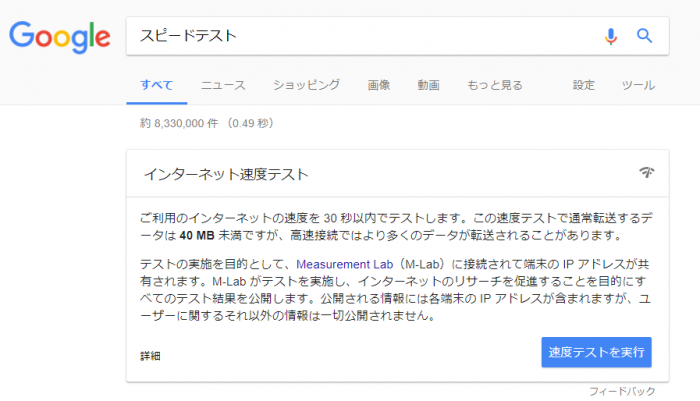Viewport: 700px width, 401px height.
Task: Open the ショッピング tab
Action: (307, 85)
